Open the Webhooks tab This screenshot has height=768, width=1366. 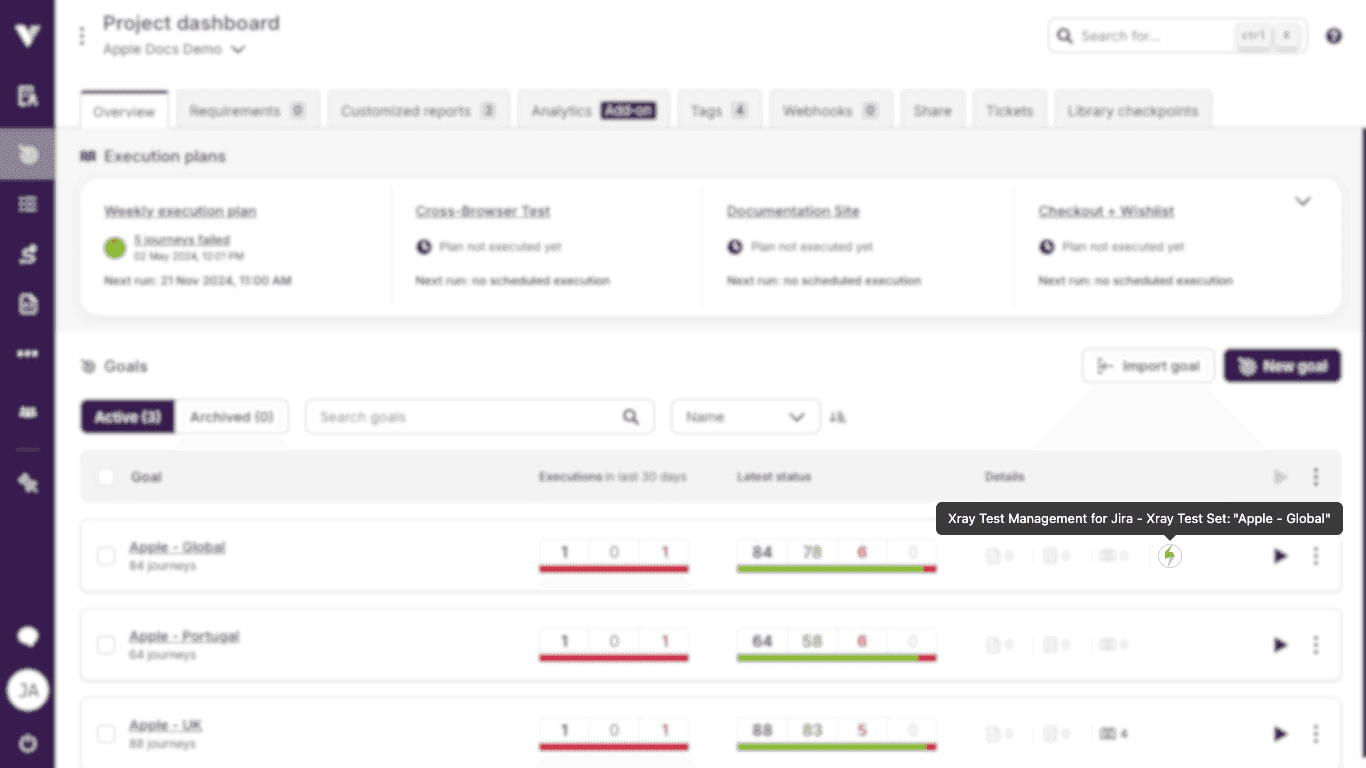point(830,111)
